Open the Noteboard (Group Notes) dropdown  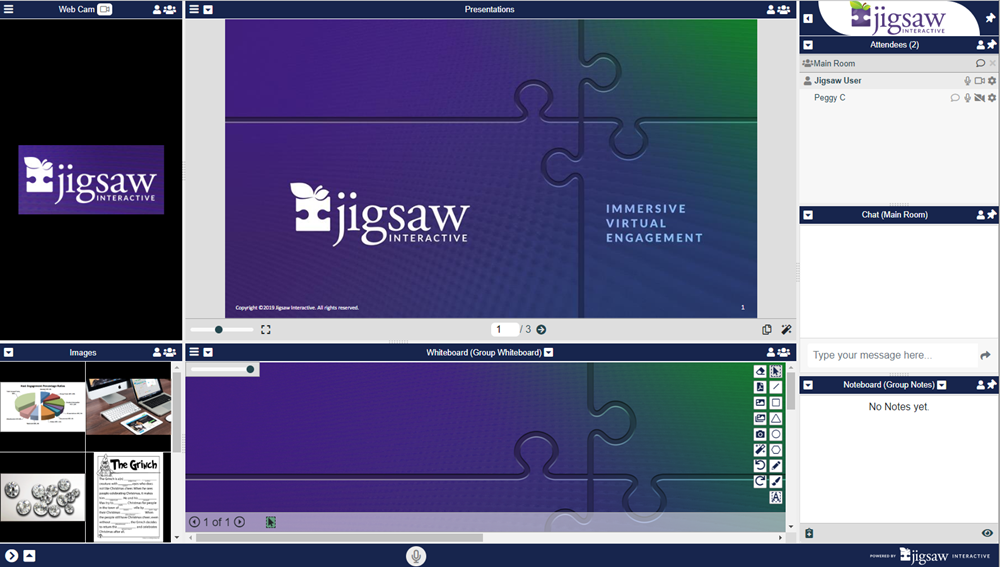click(x=941, y=385)
